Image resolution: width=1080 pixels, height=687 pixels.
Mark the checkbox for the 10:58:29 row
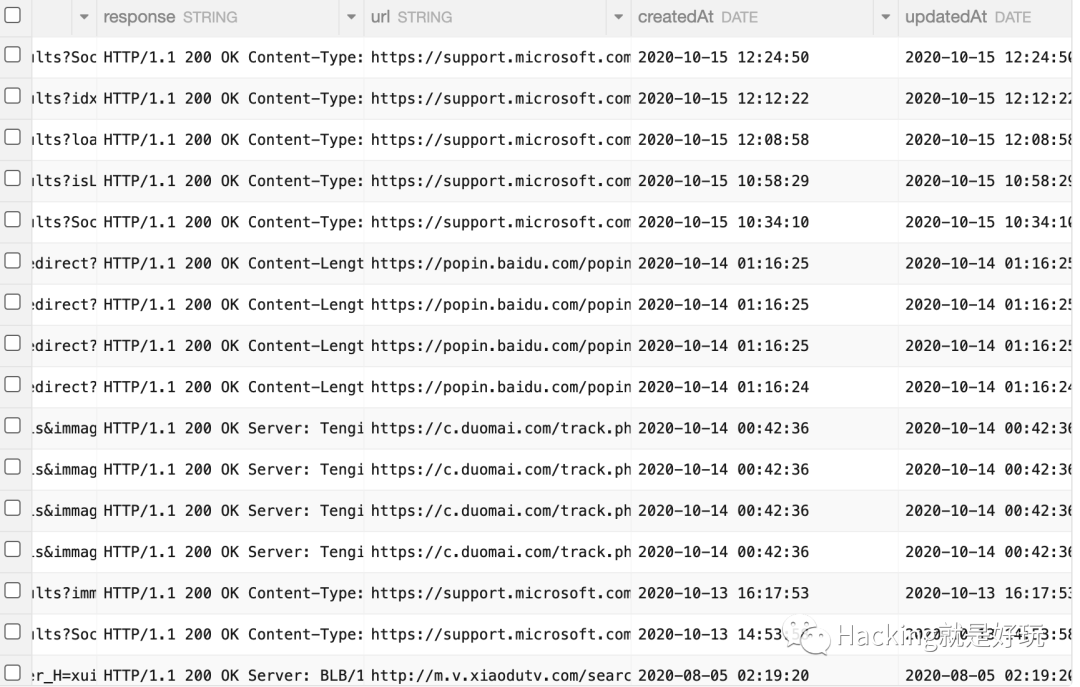point(12,178)
